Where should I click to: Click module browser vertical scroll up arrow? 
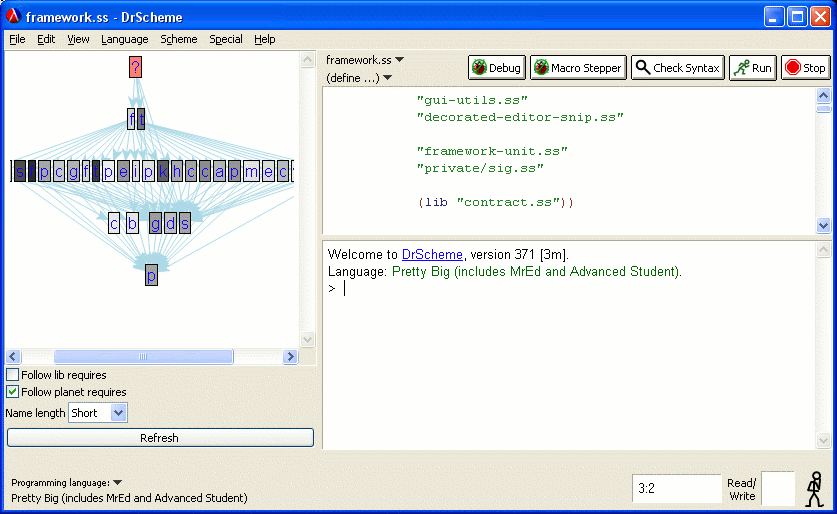point(307,59)
